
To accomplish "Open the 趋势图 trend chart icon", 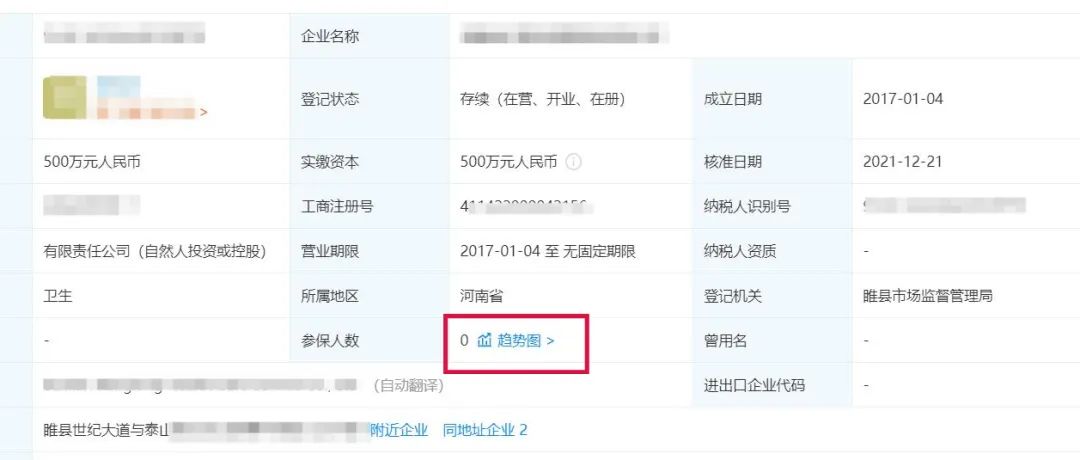I will [484, 340].
